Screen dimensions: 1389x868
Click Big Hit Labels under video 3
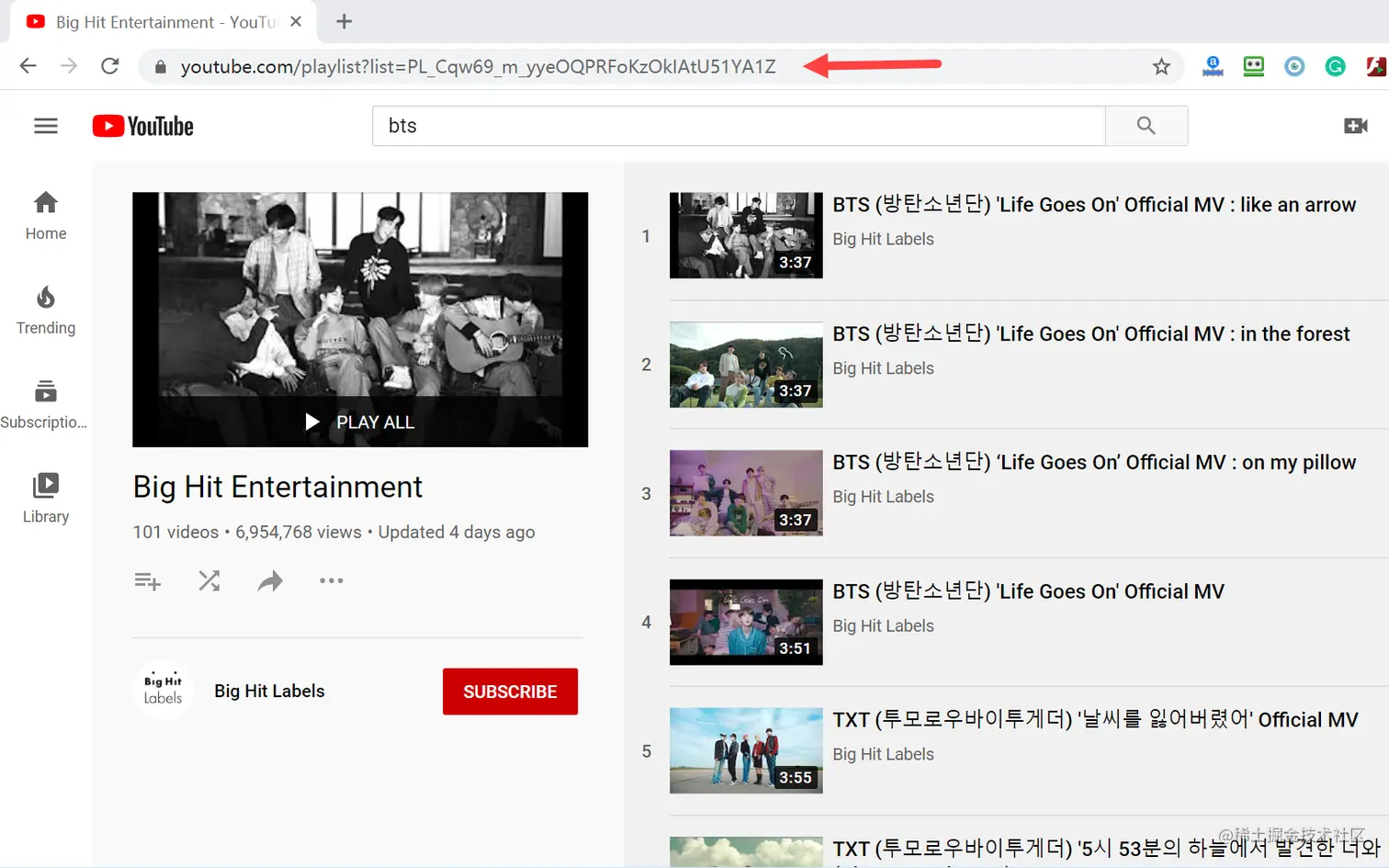883,497
